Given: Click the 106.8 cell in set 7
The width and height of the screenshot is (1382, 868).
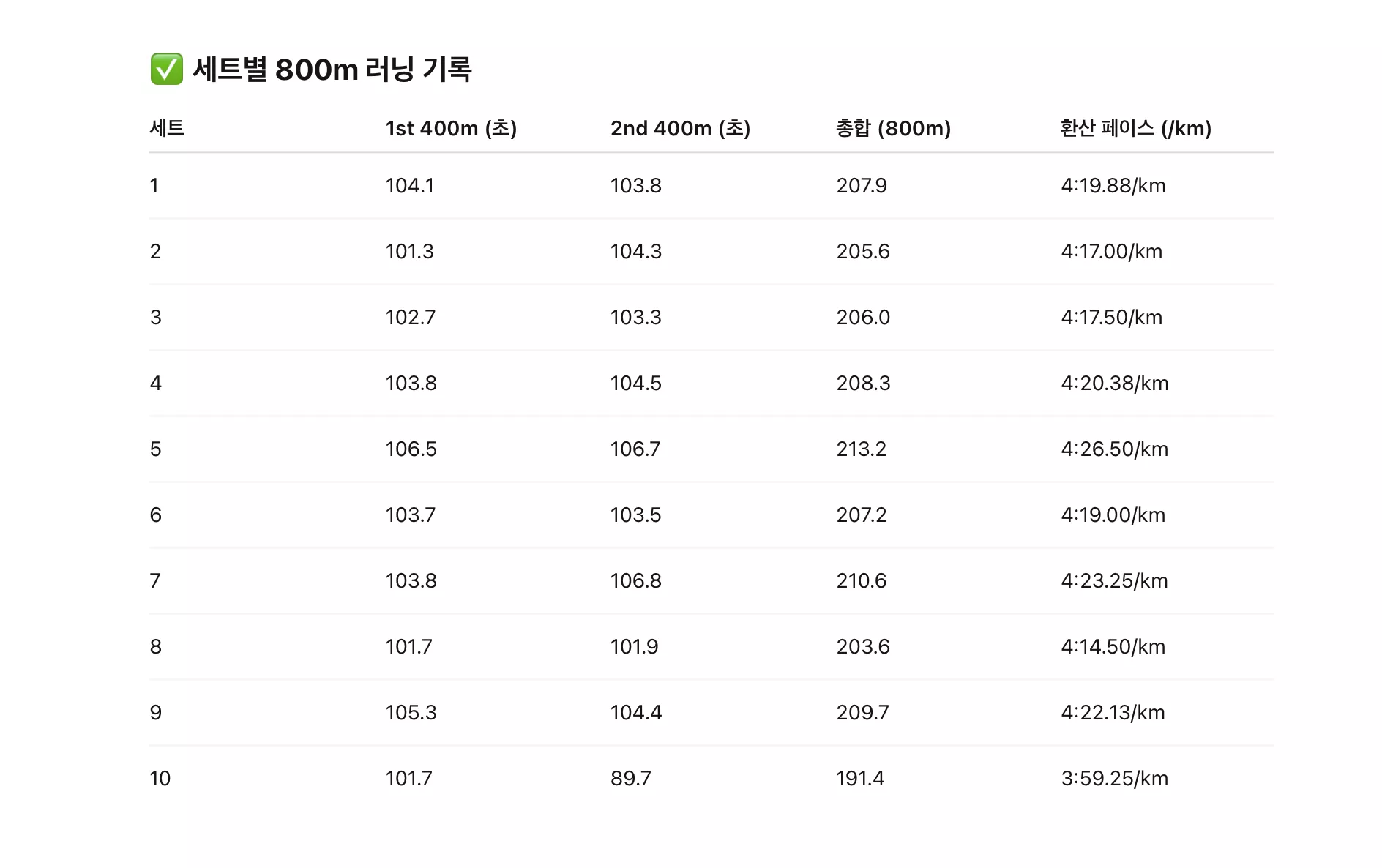Looking at the screenshot, I should tap(635, 581).
